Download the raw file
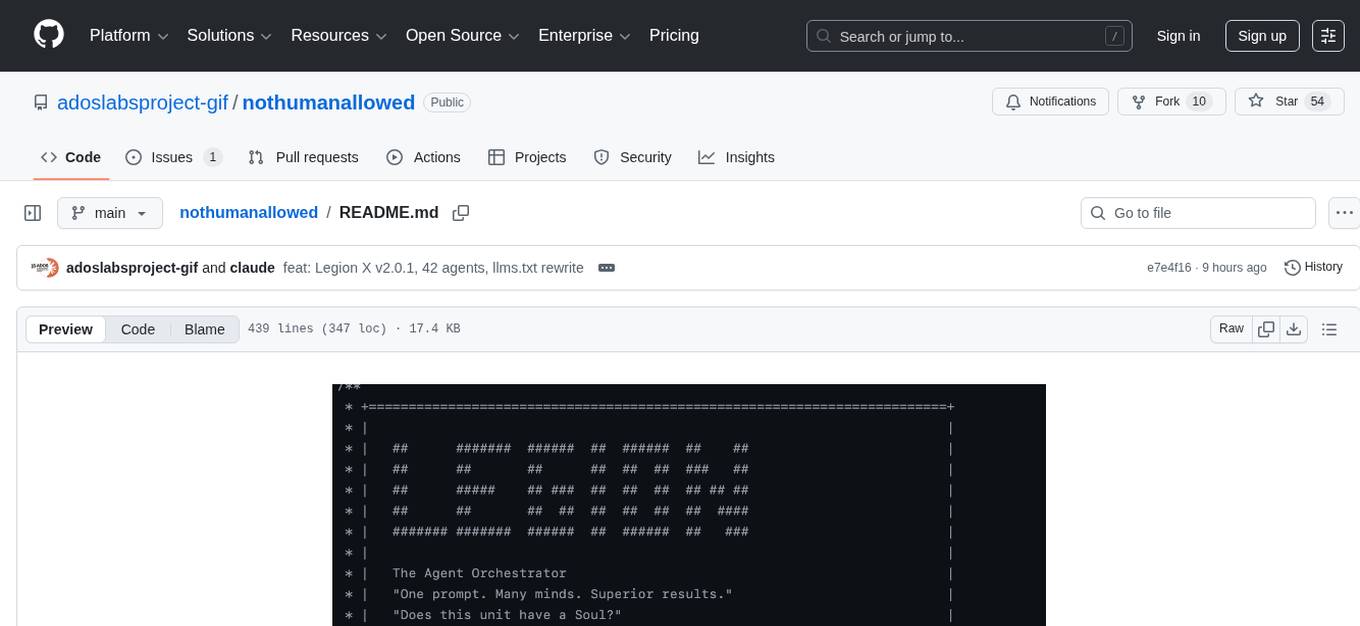This screenshot has width=1360, height=626. click(1293, 329)
